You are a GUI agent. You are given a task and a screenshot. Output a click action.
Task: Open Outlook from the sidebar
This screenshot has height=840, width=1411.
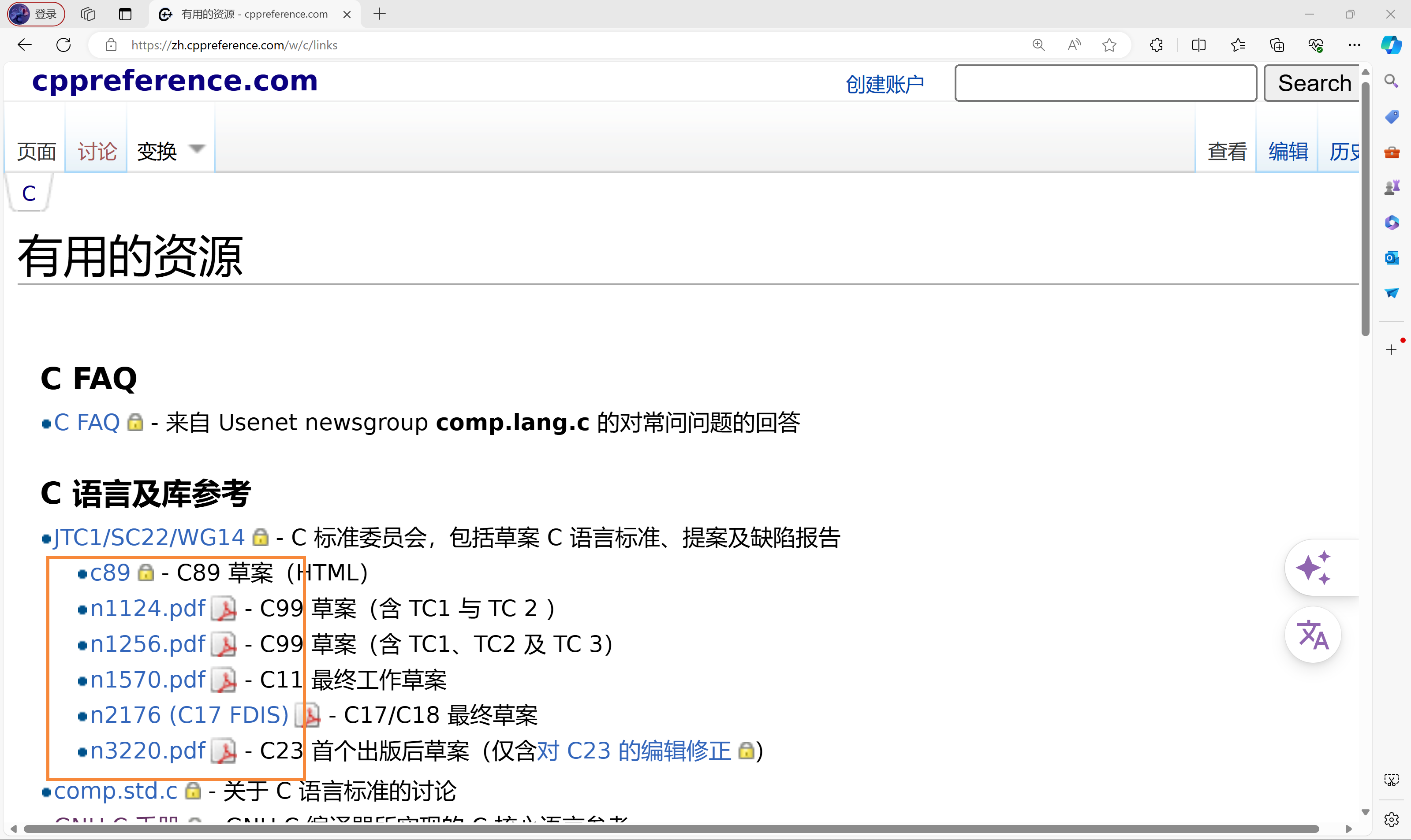[x=1392, y=257]
